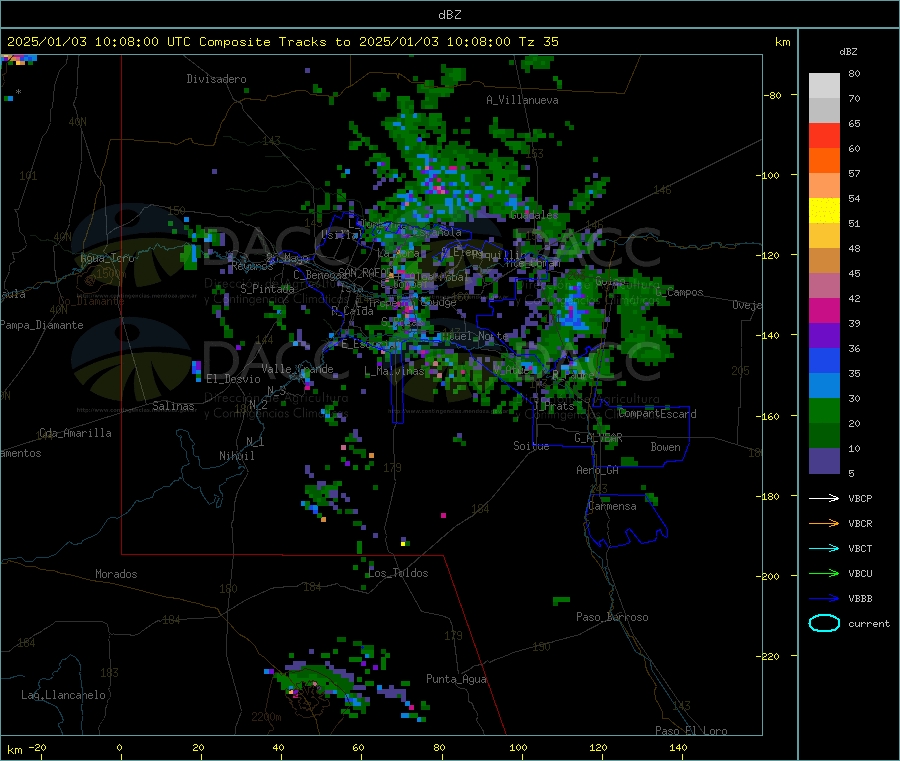Click the cyan VBCT arrow in legend
Image resolution: width=900 pixels, height=761 pixels.
click(x=824, y=548)
